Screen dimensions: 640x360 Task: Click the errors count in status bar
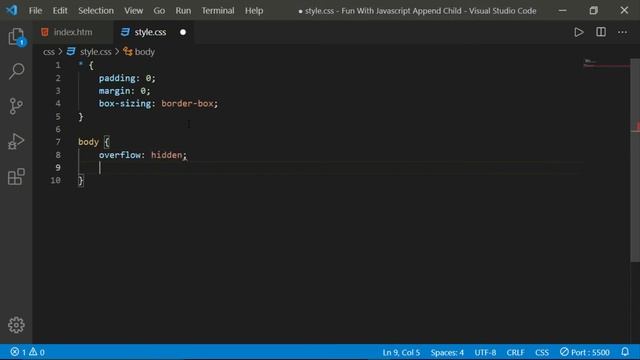pyautogui.click(x=19, y=352)
